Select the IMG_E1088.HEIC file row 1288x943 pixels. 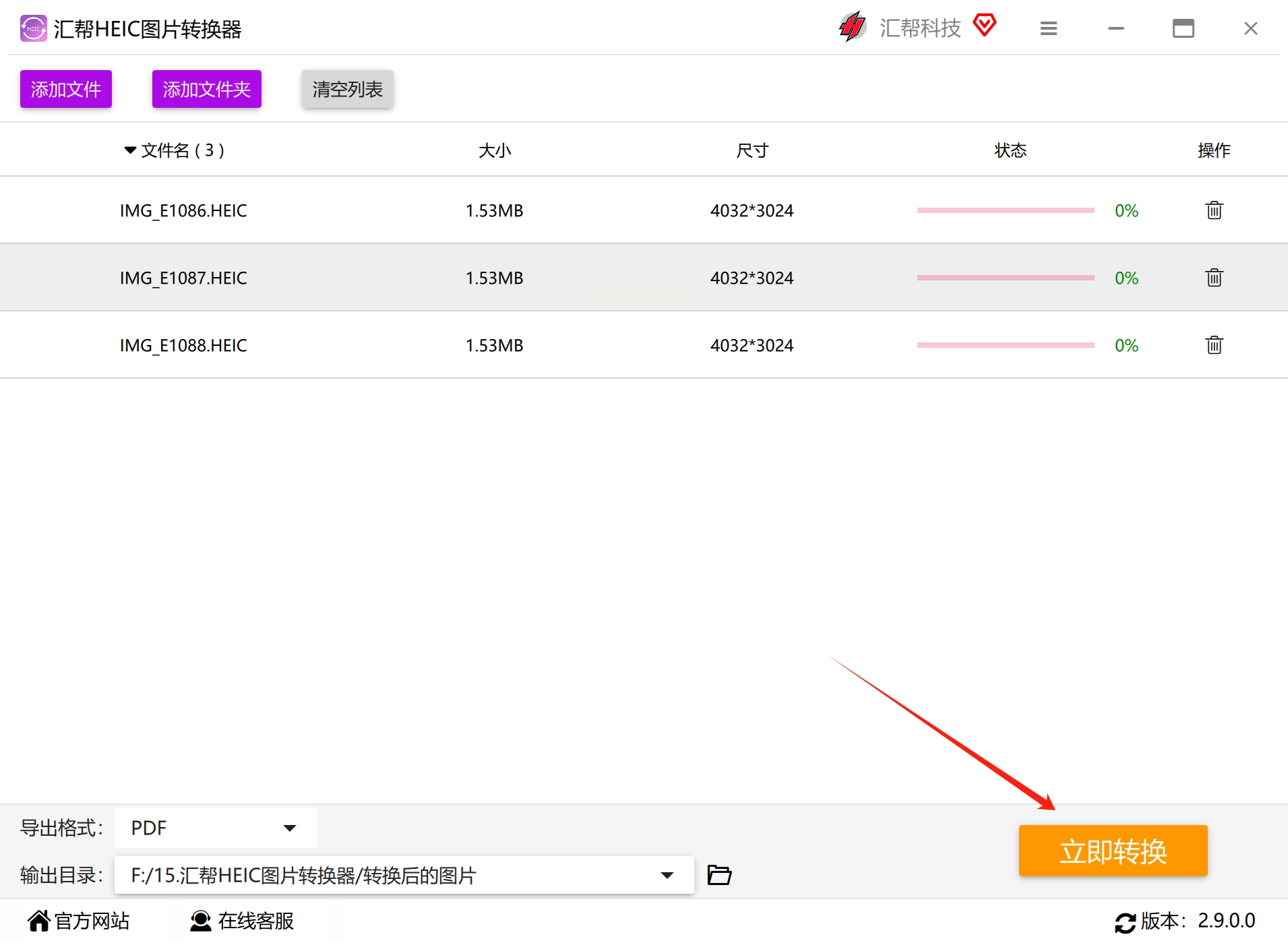pos(644,345)
